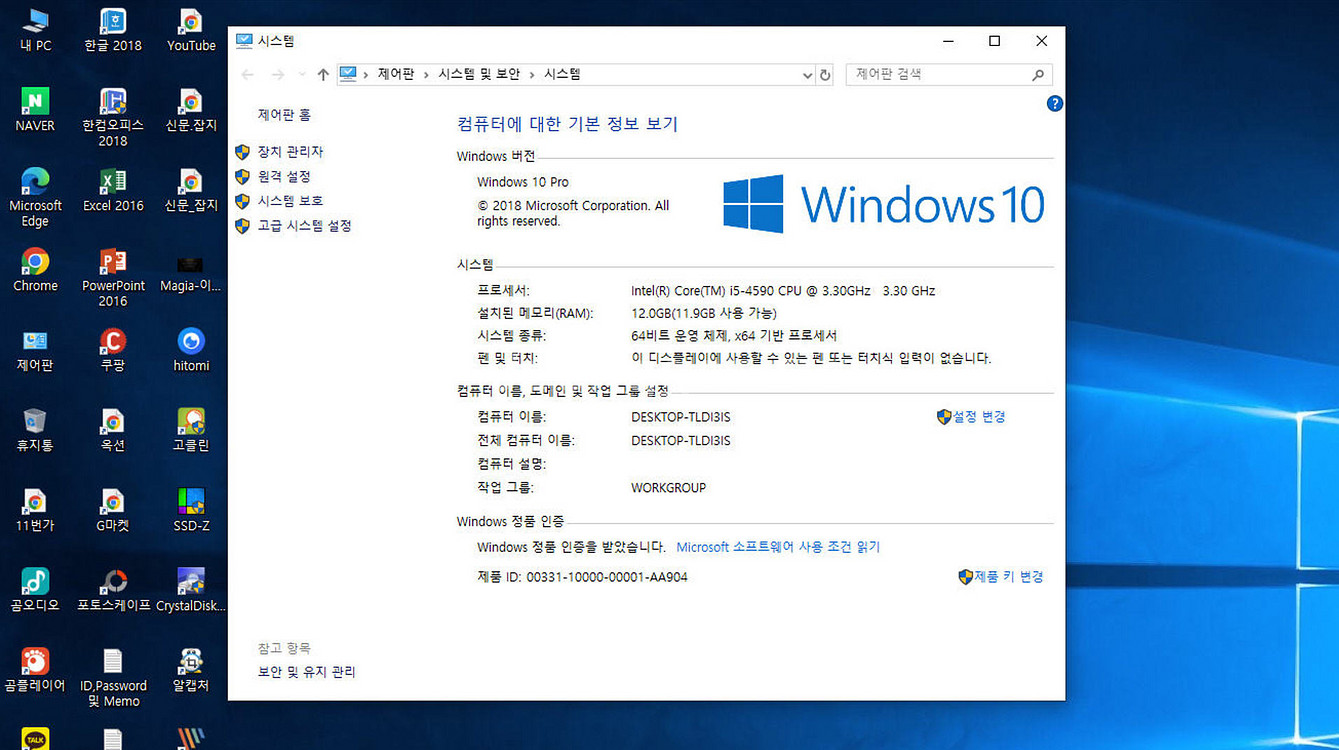Select the product ID 00331-10000-00001-AA904 text
Image resolution: width=1339 pixels, height=750 pixels.
coord(607,577)
